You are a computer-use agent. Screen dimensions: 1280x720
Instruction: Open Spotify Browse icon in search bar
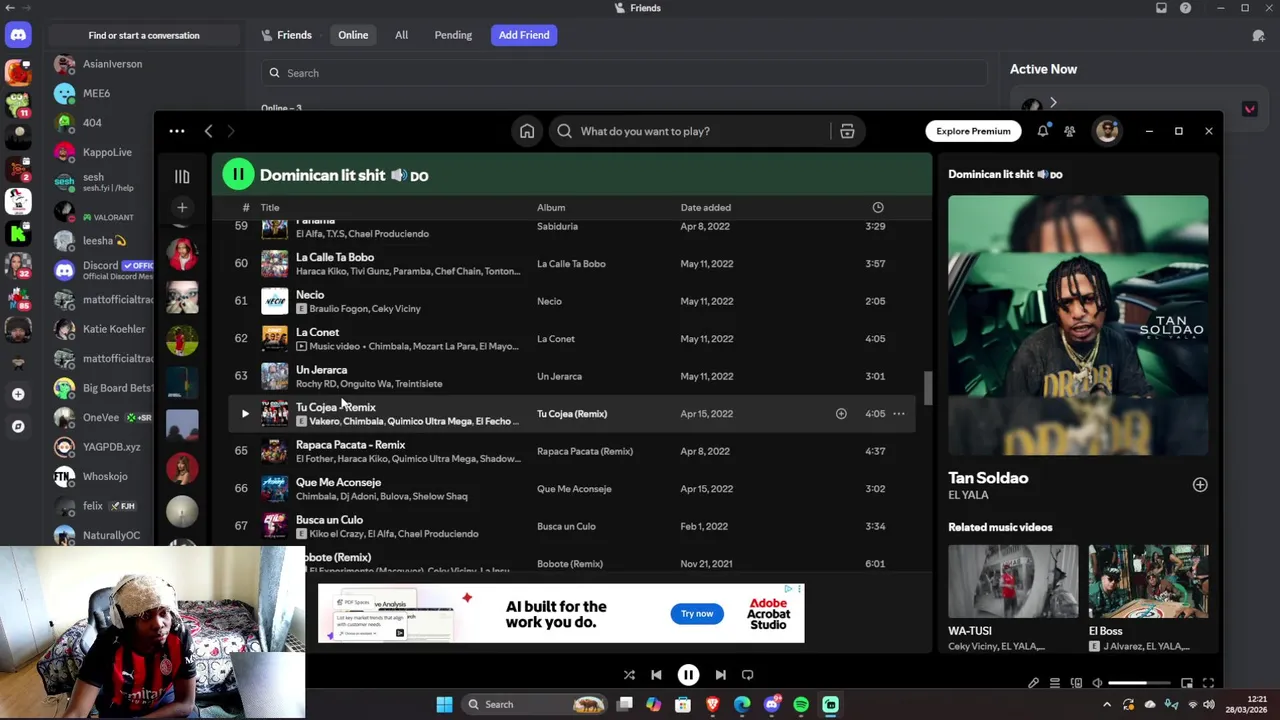847,131
